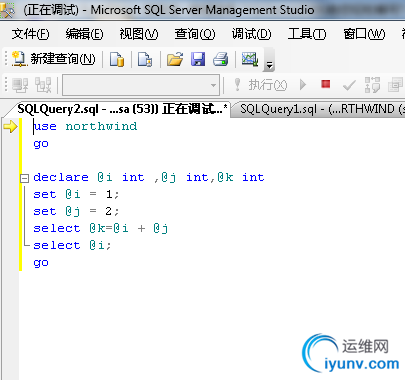
Task: Save the query with the floppy disk icon
Action: click(198, 59)
